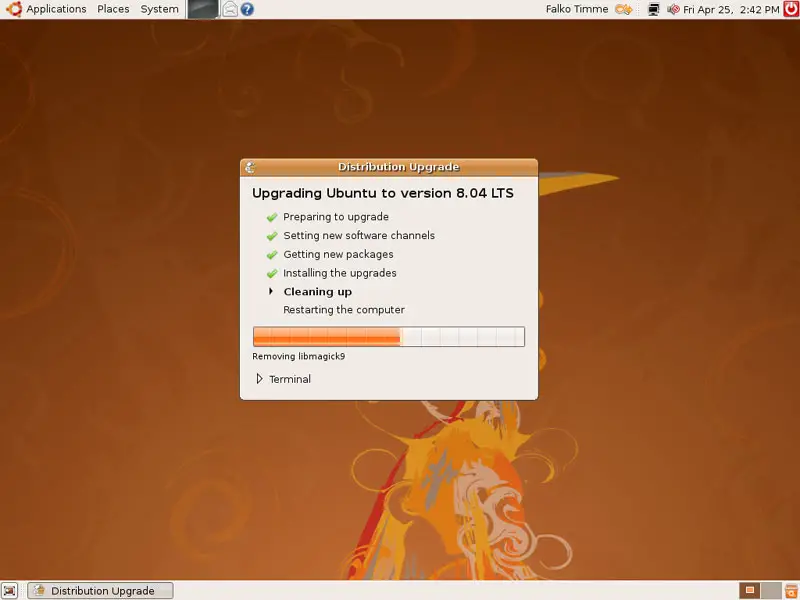
Task: Click the 'Upgrading Ubuntu to version 8.04 LTS' heading
Action: tap(383, 193)
